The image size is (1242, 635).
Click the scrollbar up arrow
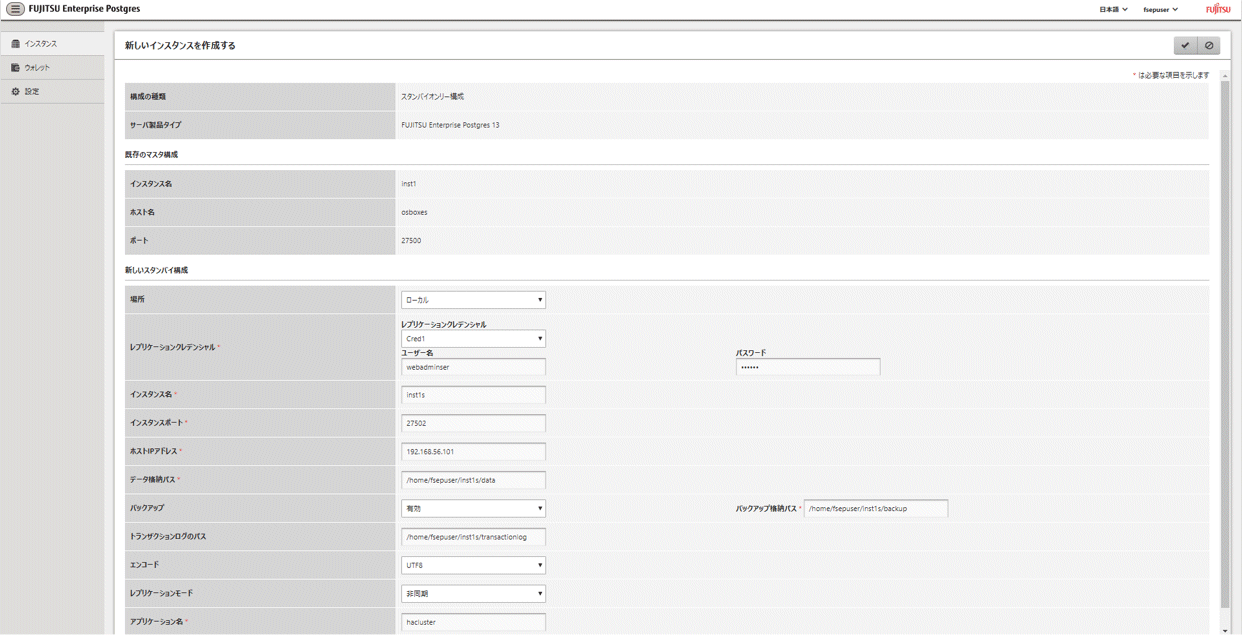point(1225,76)
